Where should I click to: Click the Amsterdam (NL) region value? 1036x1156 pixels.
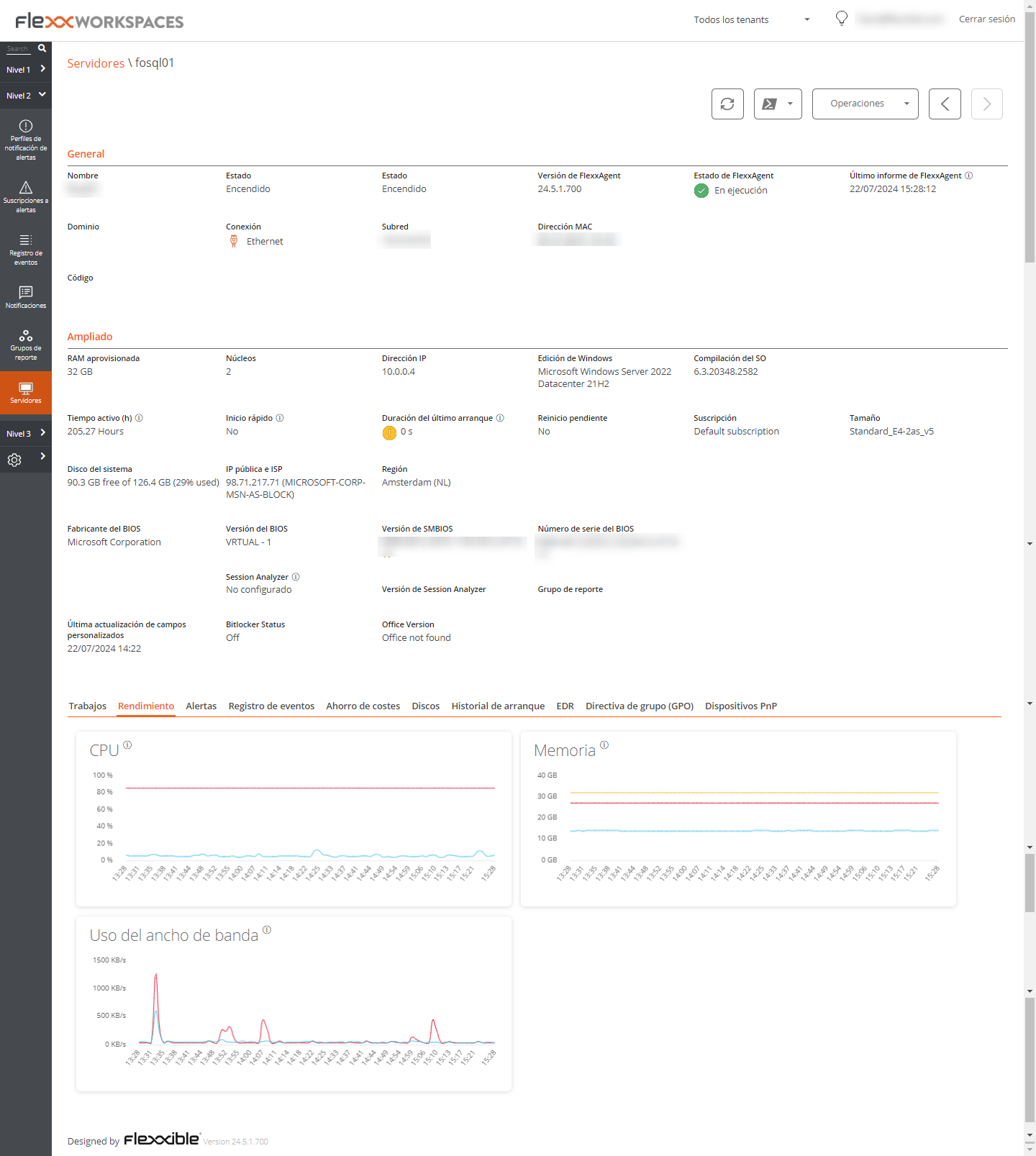(417, 483)
